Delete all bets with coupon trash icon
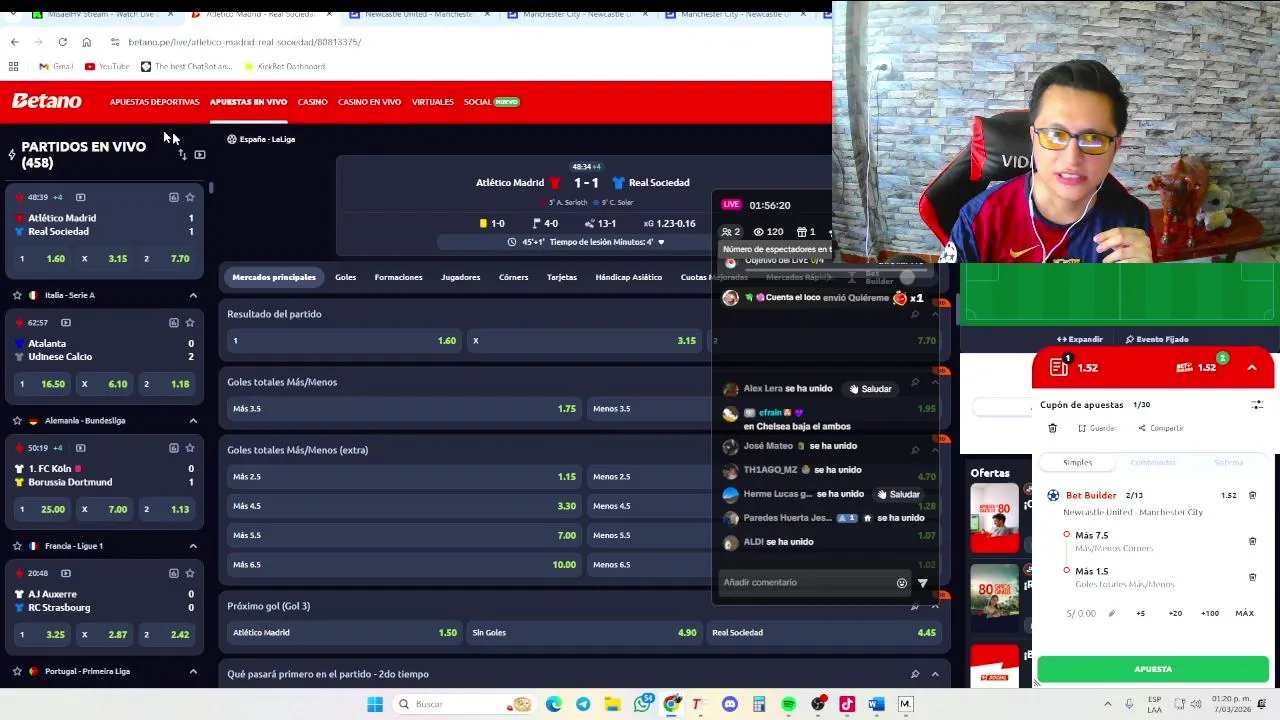This screenshot has width=1280, height=720. [1052, 428]
